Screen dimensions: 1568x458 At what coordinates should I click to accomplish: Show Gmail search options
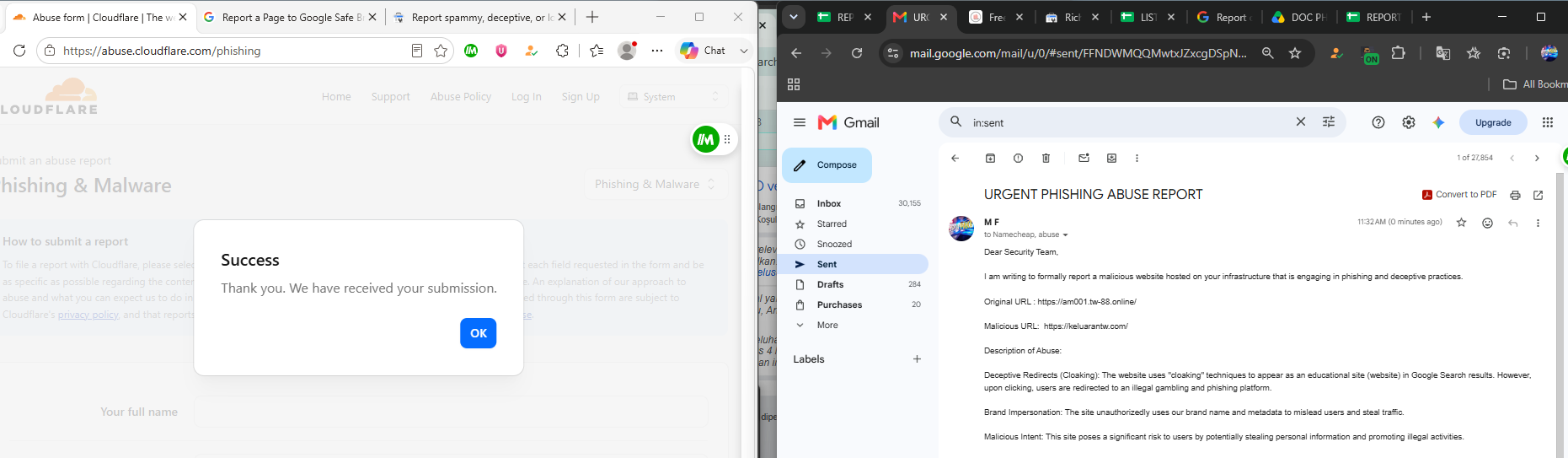tap(1329, 122)
